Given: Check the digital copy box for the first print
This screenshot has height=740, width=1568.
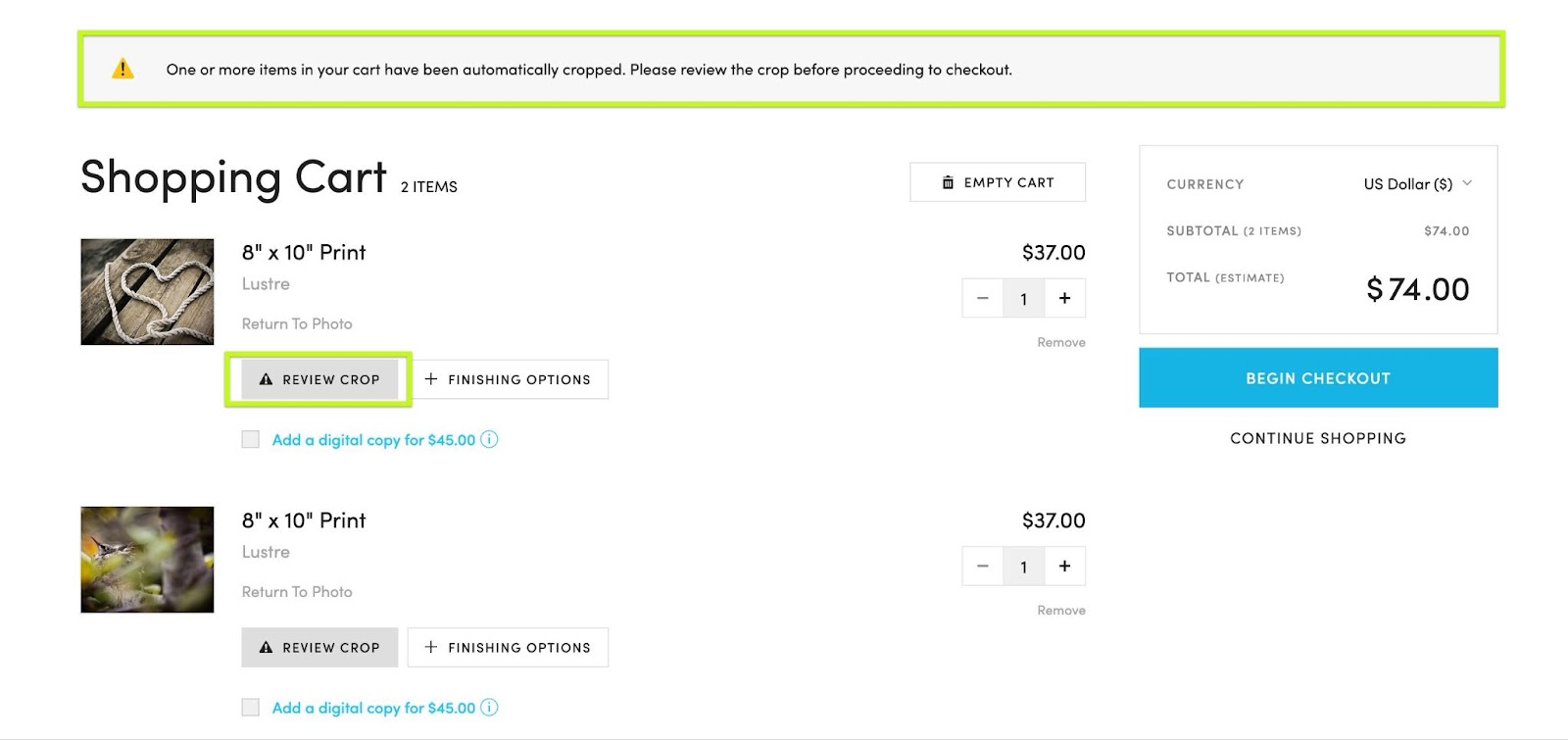Looking at the screenshot, I should pos(251,439).
